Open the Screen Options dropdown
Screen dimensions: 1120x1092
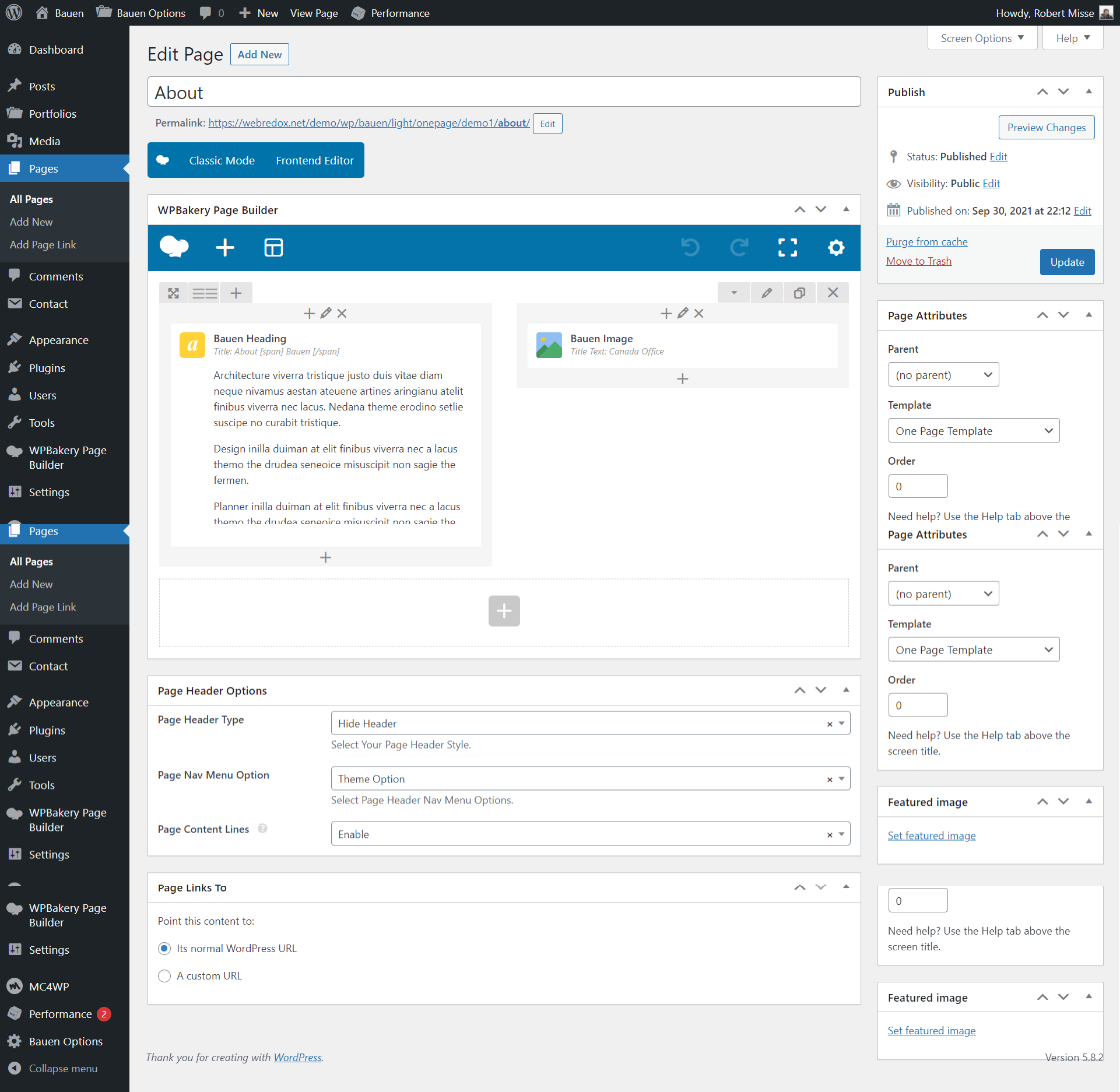[x=982, y=38]
